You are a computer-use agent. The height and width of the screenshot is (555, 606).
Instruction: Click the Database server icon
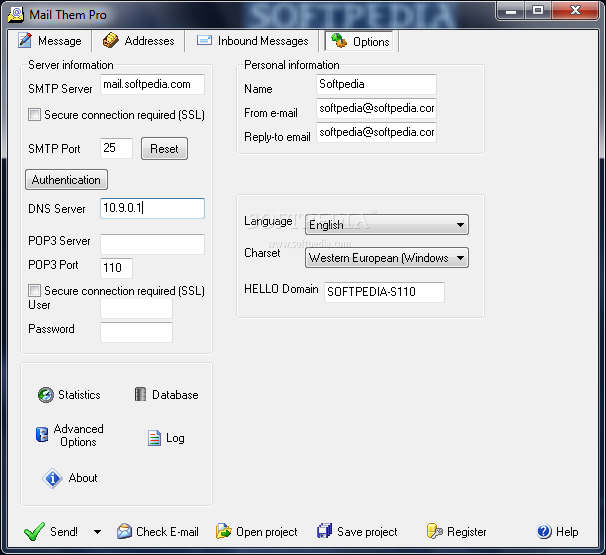click(140, 394)
